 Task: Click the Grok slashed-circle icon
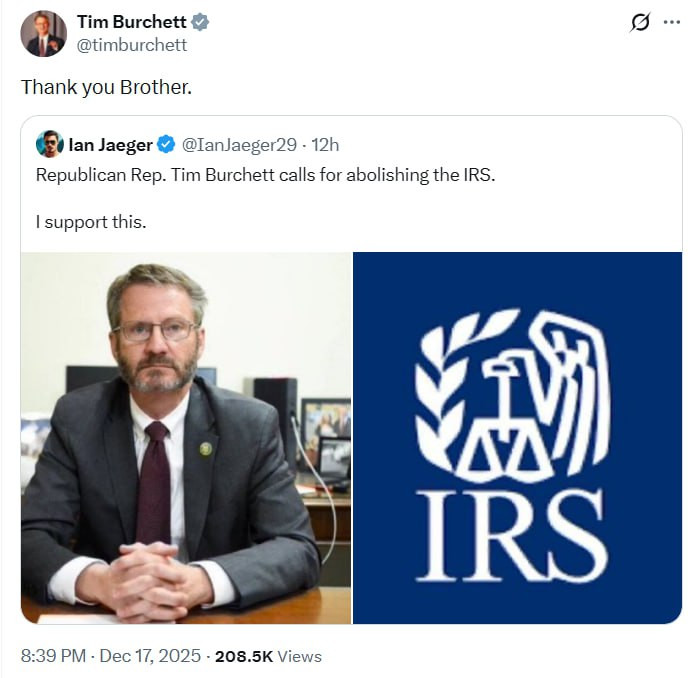tap(640, 22)
